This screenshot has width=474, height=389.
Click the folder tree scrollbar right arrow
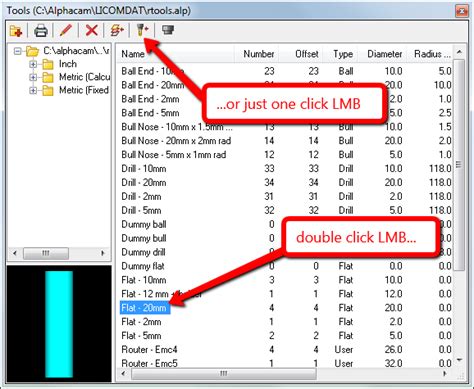click(x=103, y=253)
